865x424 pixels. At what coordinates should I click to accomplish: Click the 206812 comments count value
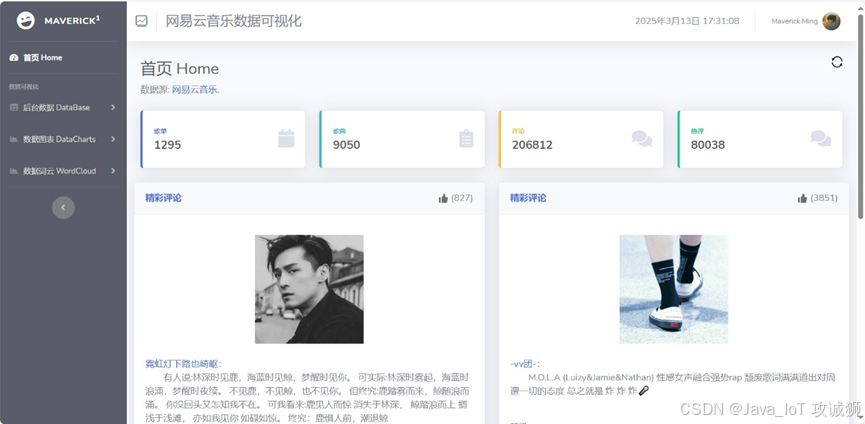532,145
